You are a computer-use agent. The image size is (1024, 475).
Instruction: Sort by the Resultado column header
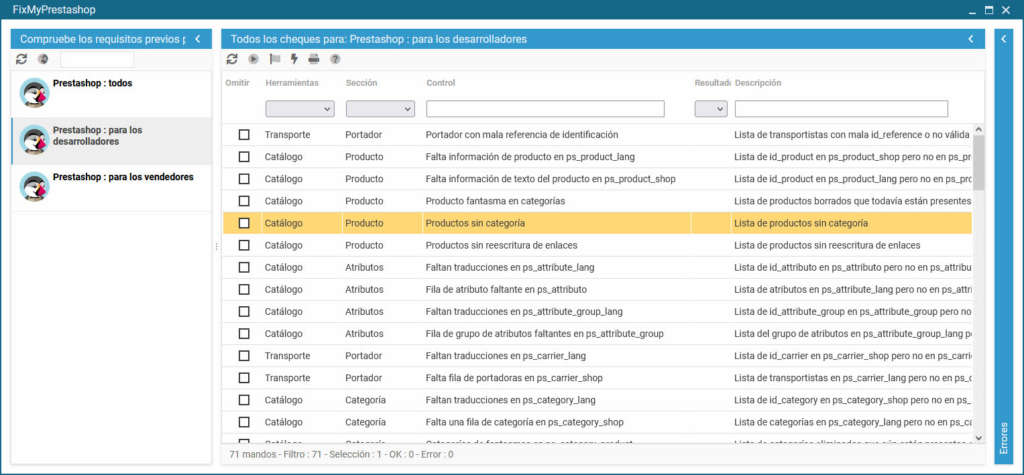pos(712,83)
